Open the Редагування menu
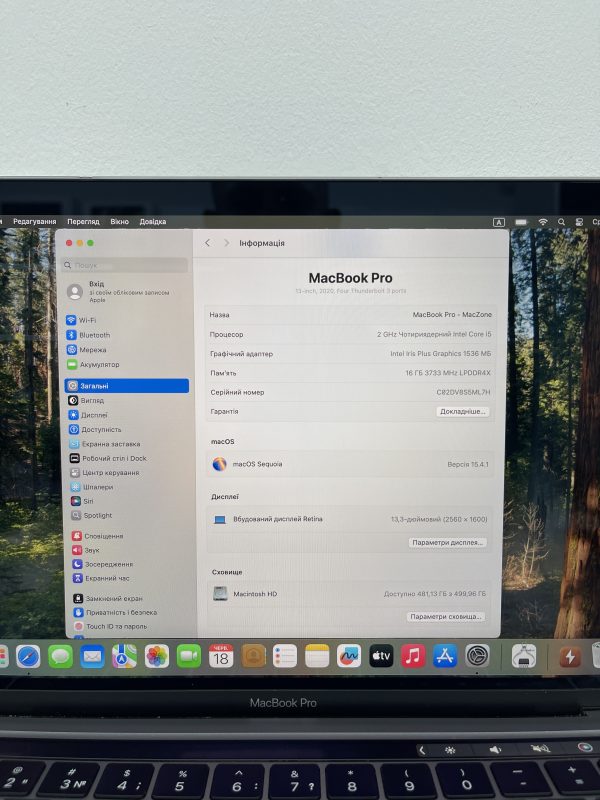This screenshot has height=800, width=600. (x=35, y=221)
